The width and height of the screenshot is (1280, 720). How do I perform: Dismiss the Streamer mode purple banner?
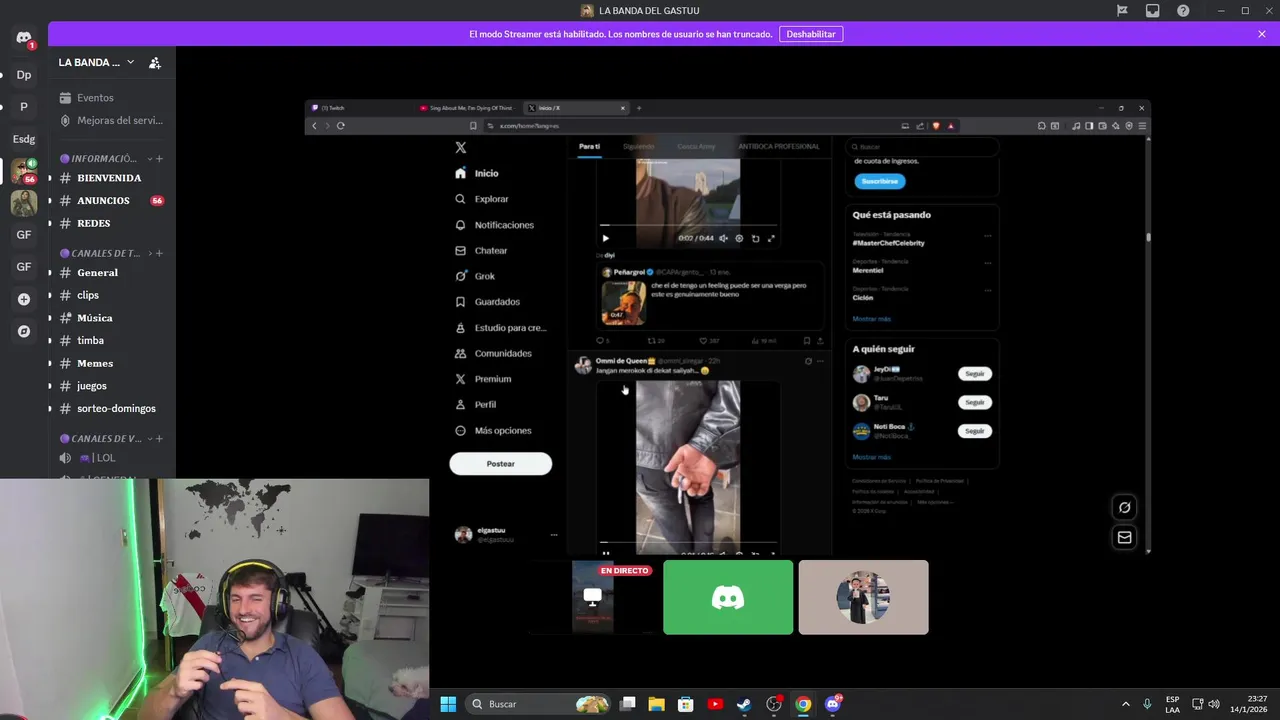1262,34
